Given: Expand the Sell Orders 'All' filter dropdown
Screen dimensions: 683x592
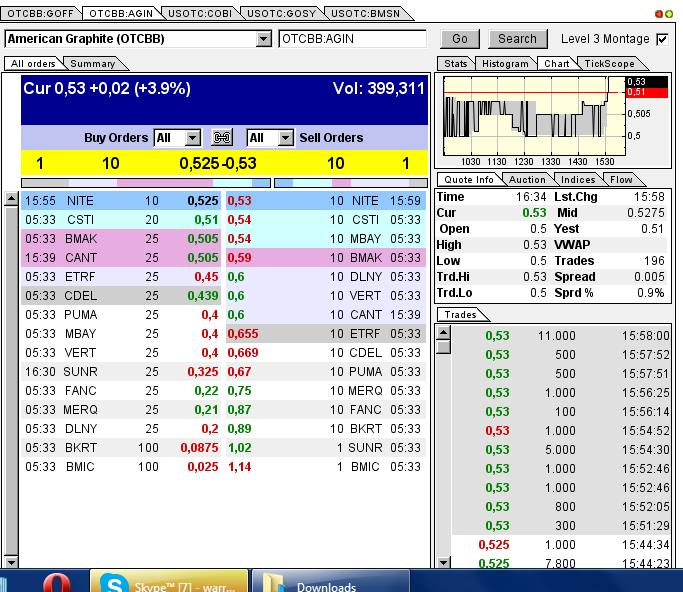Looking at the screenshot, I should pyautogui.click(x=285, y=138).
